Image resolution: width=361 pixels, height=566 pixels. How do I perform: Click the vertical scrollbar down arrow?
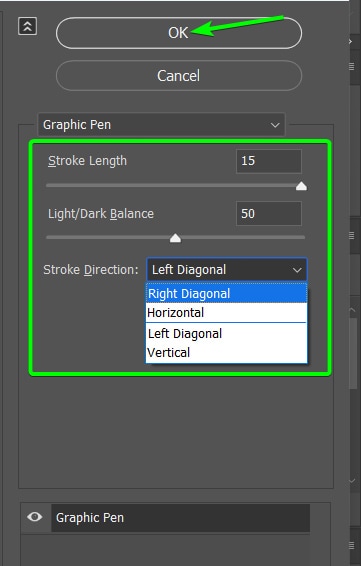pos(352,480)
